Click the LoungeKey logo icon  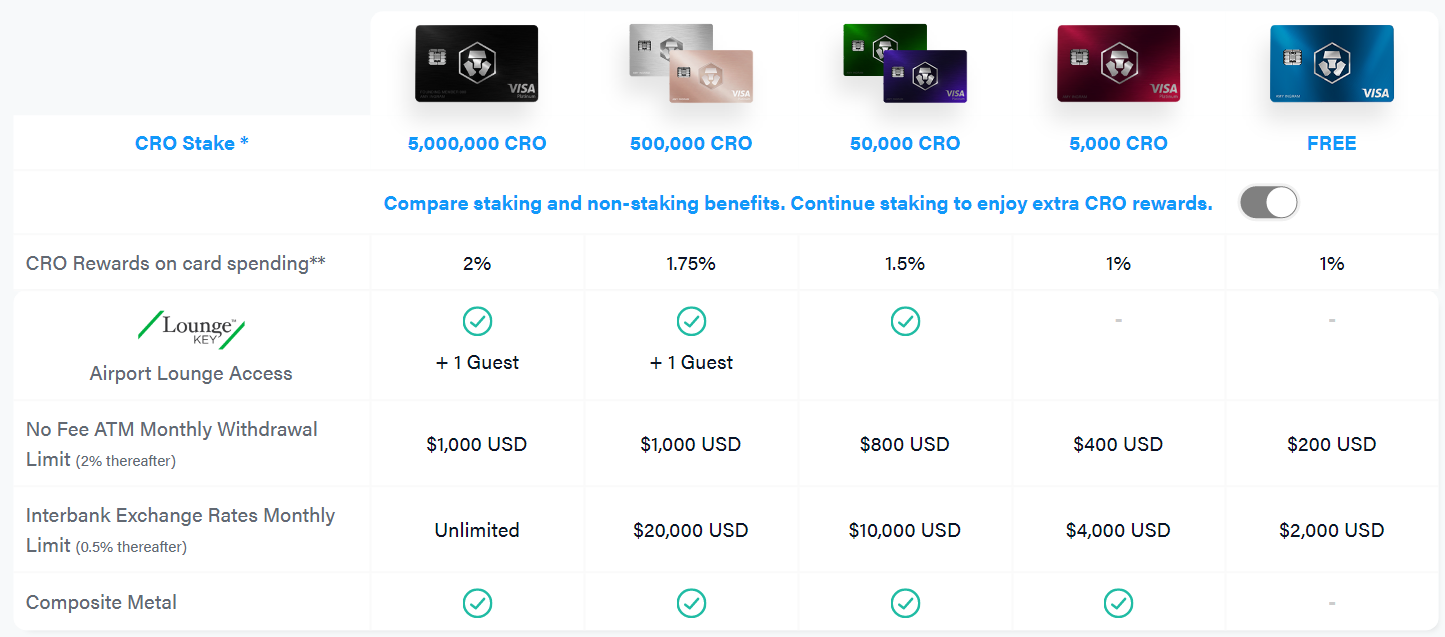[191, 329]
